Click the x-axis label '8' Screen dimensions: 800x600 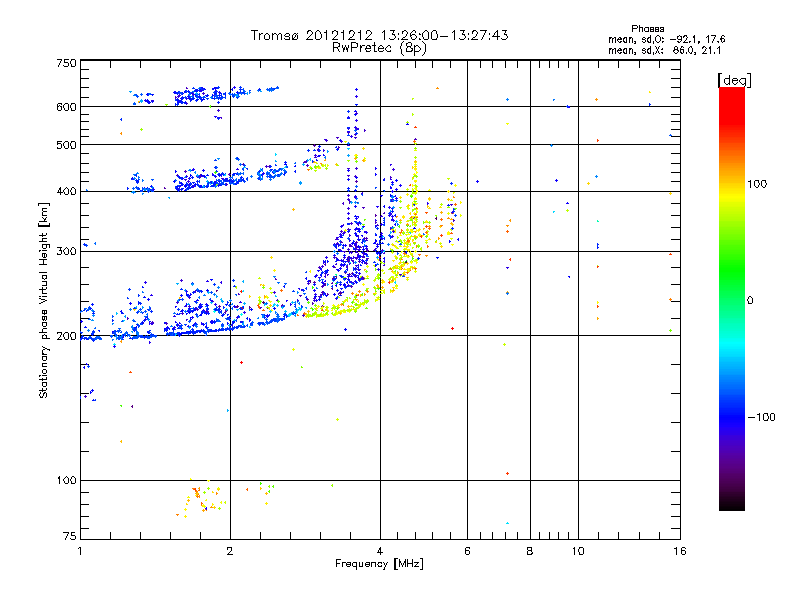pyautogui.click(x=530, y=551)
